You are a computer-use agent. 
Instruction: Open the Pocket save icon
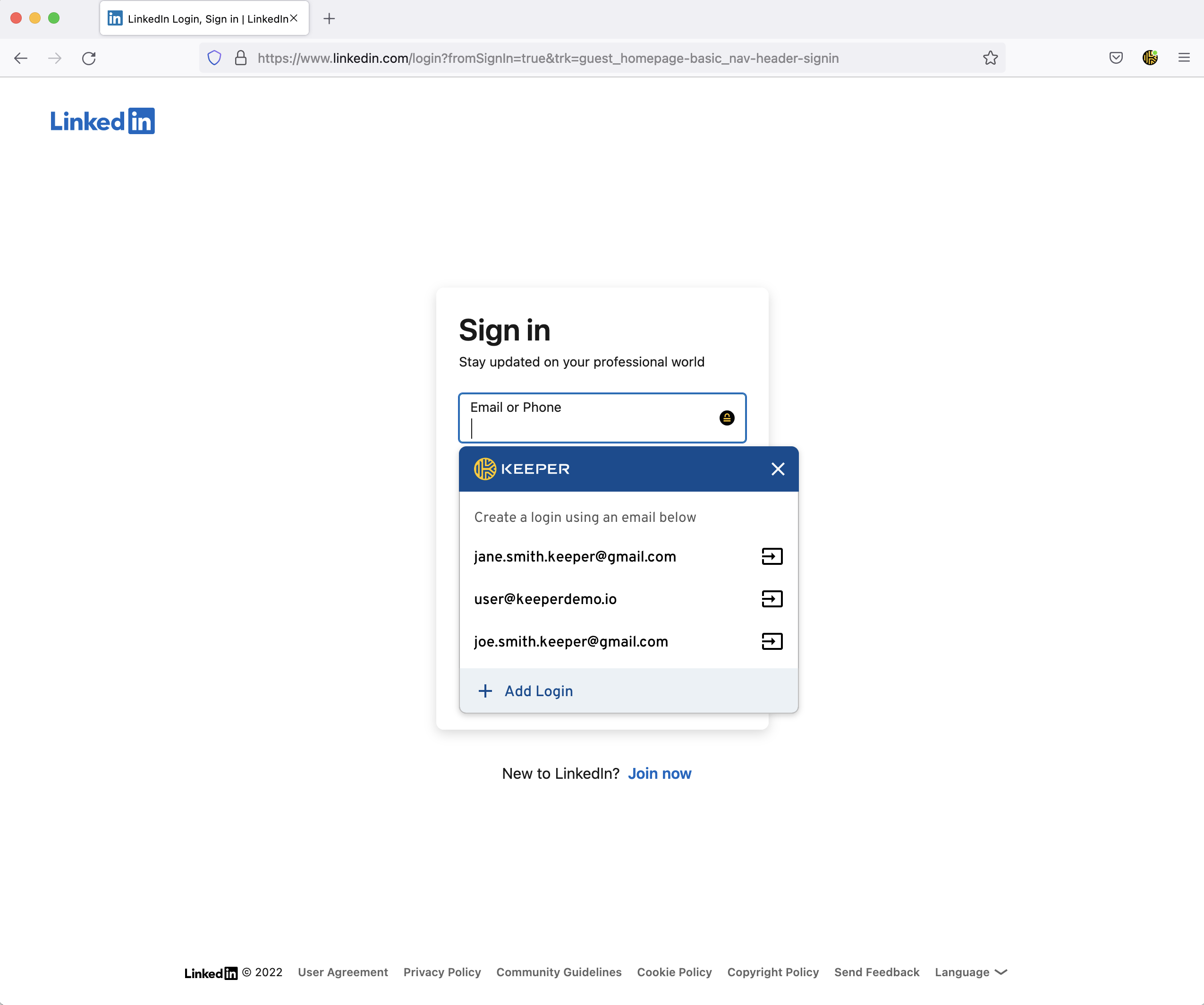[x=1116, y=58]
